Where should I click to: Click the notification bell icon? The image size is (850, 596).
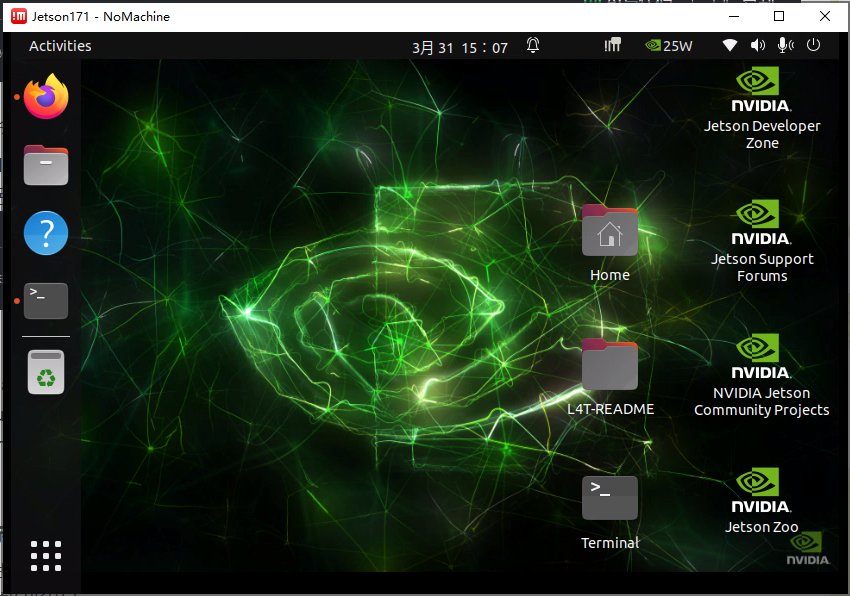533,46
